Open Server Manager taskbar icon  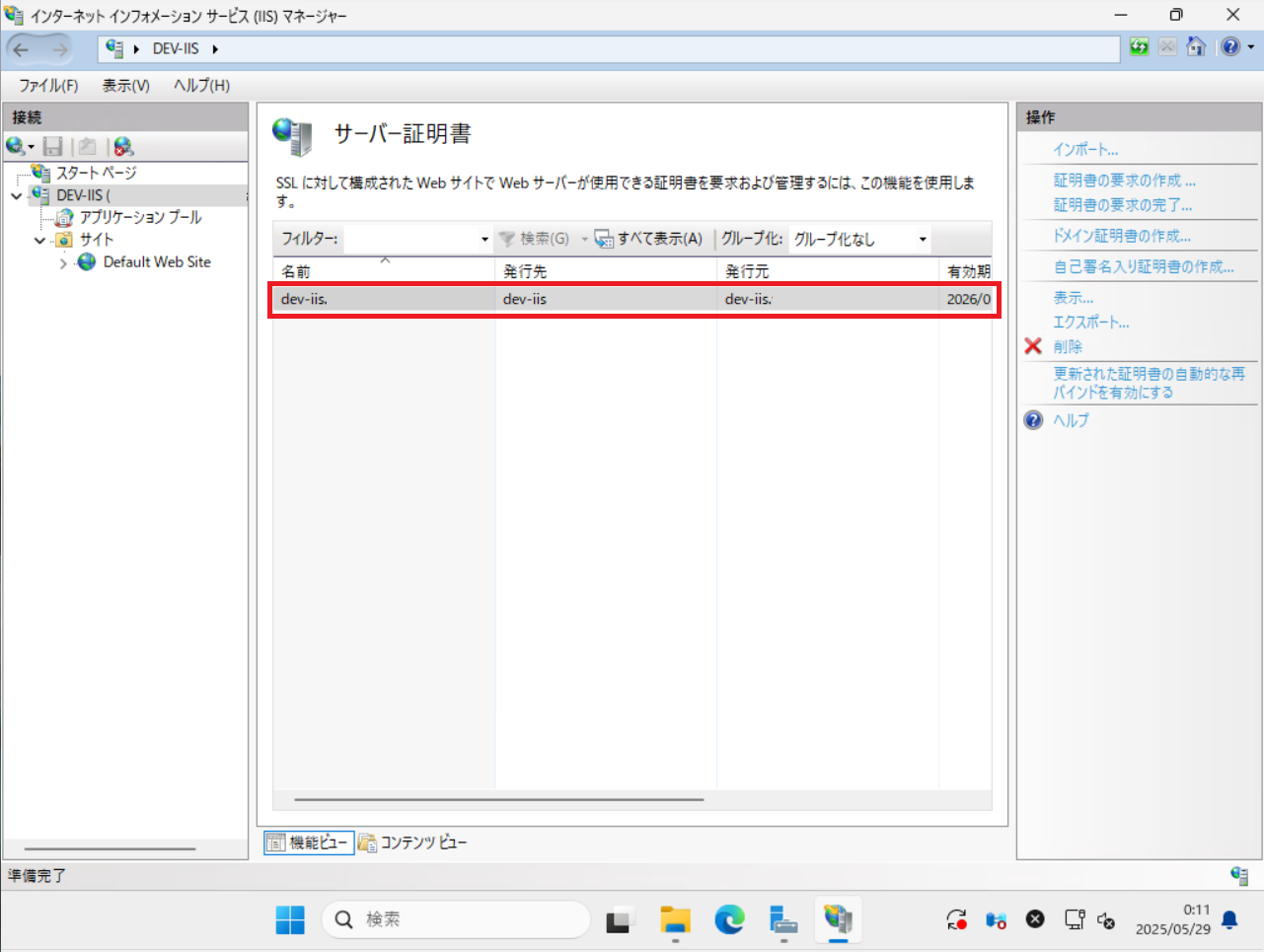[783, 919]
